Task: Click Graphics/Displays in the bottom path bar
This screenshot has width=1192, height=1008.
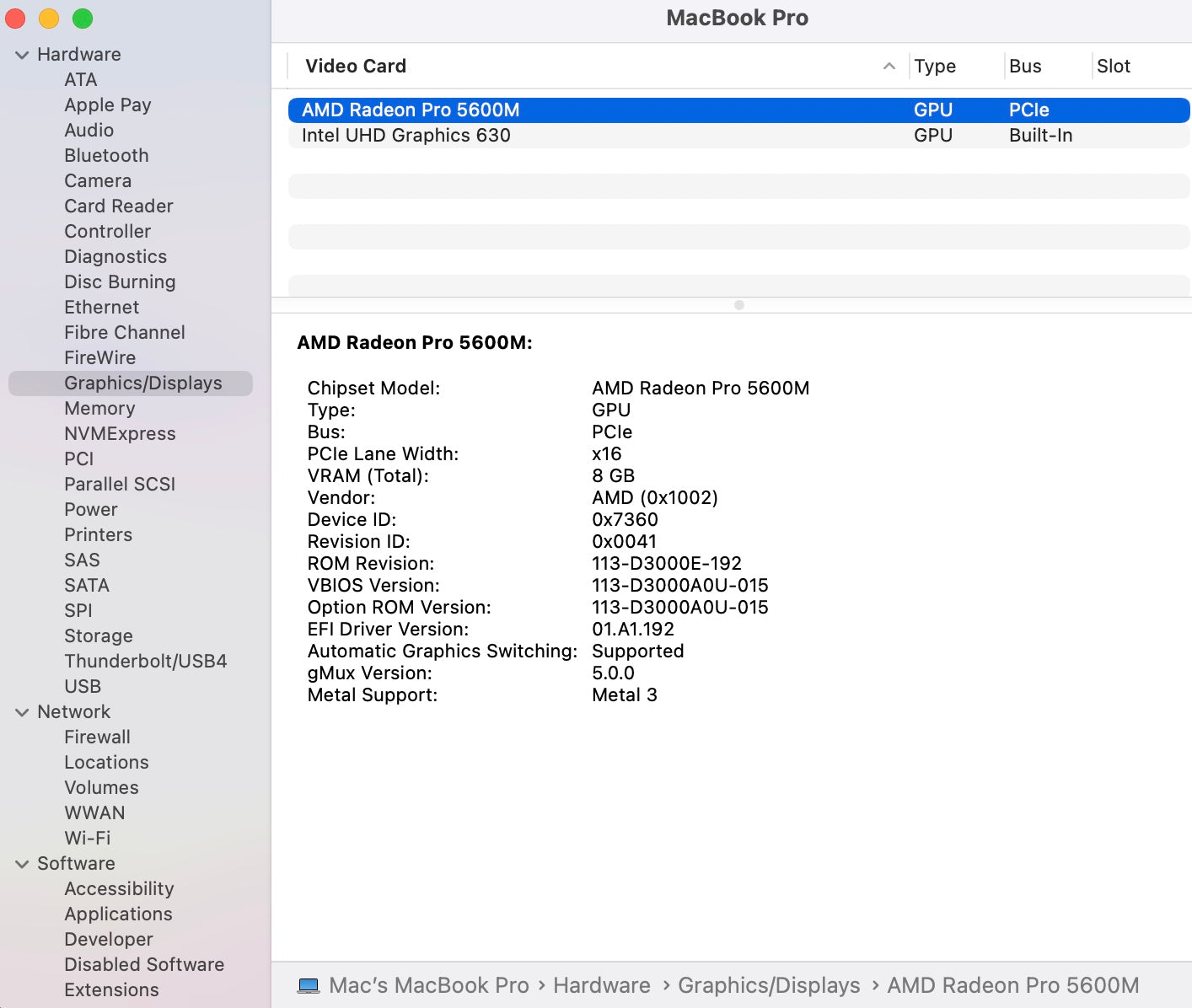Action: tap(768, 985)
